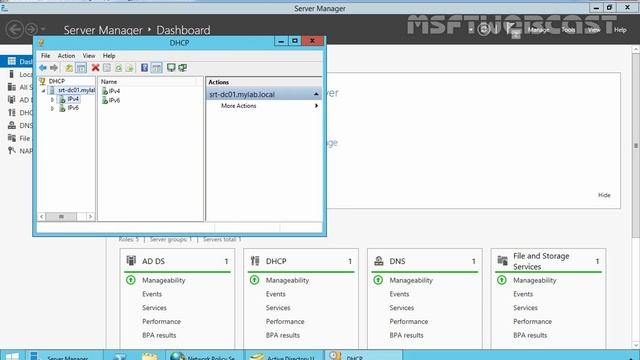Click the Server Manager vertical scrollbar thumb
The height and width of the screenshot is (360, 640).
pos(636,146)
